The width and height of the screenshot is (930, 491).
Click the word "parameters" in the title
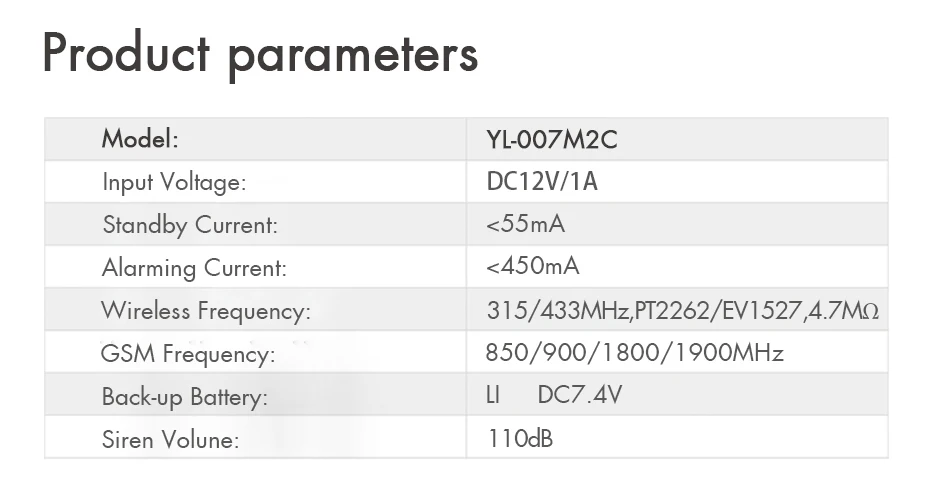click(352, 55)
